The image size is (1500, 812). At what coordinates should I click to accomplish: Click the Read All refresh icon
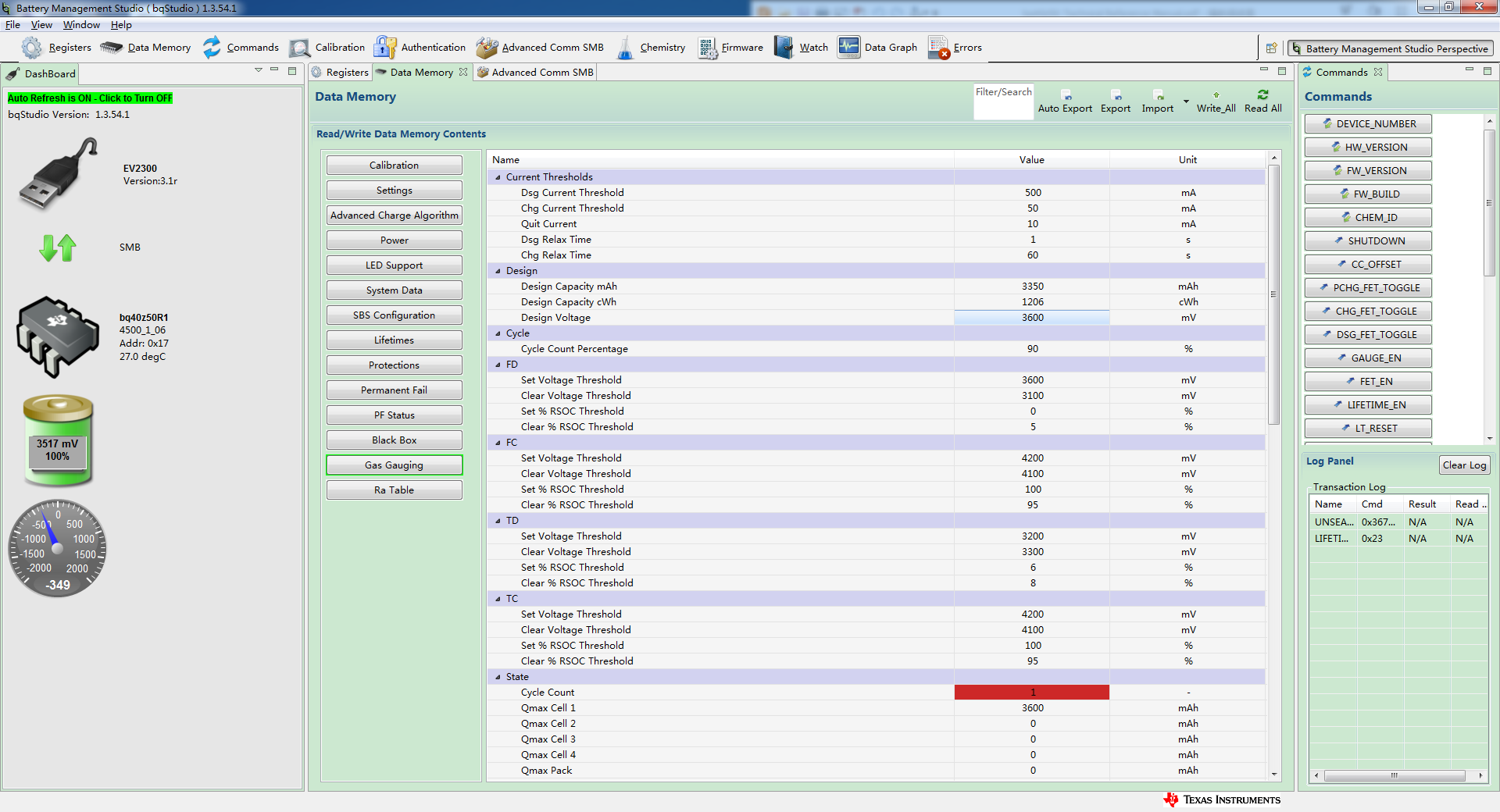pos(1263,94)
